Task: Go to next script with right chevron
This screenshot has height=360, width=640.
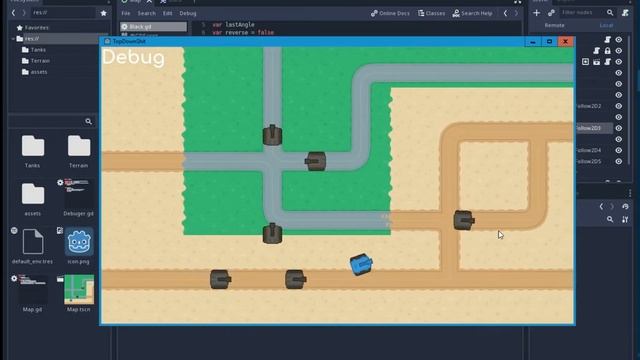Action: (x=516, y=13)
